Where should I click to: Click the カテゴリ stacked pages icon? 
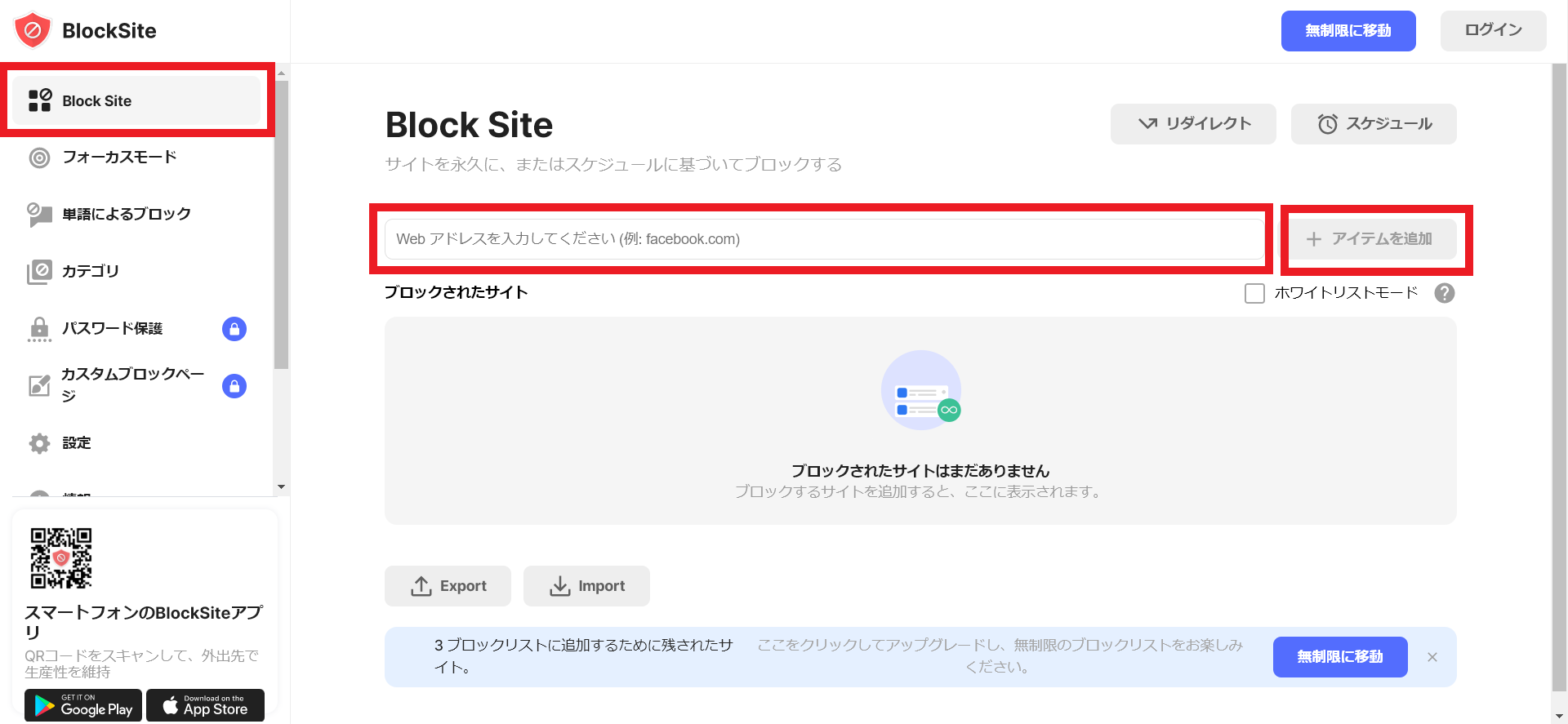click(39, 272)
